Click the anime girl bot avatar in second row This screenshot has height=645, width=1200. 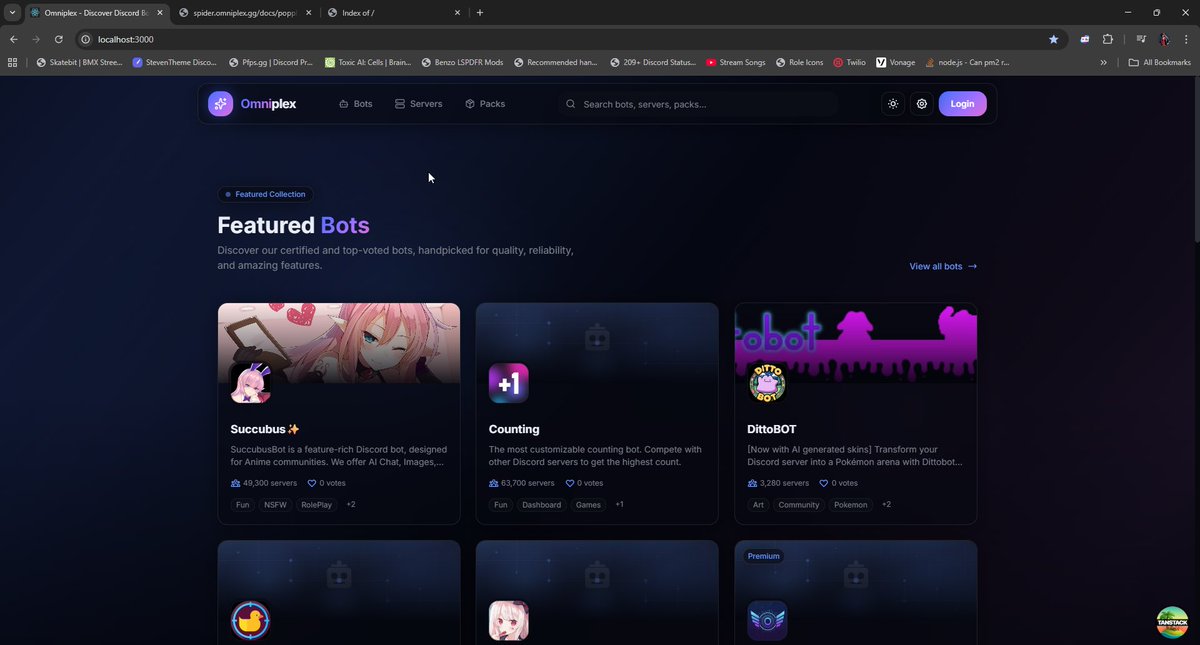coord(509,620)
